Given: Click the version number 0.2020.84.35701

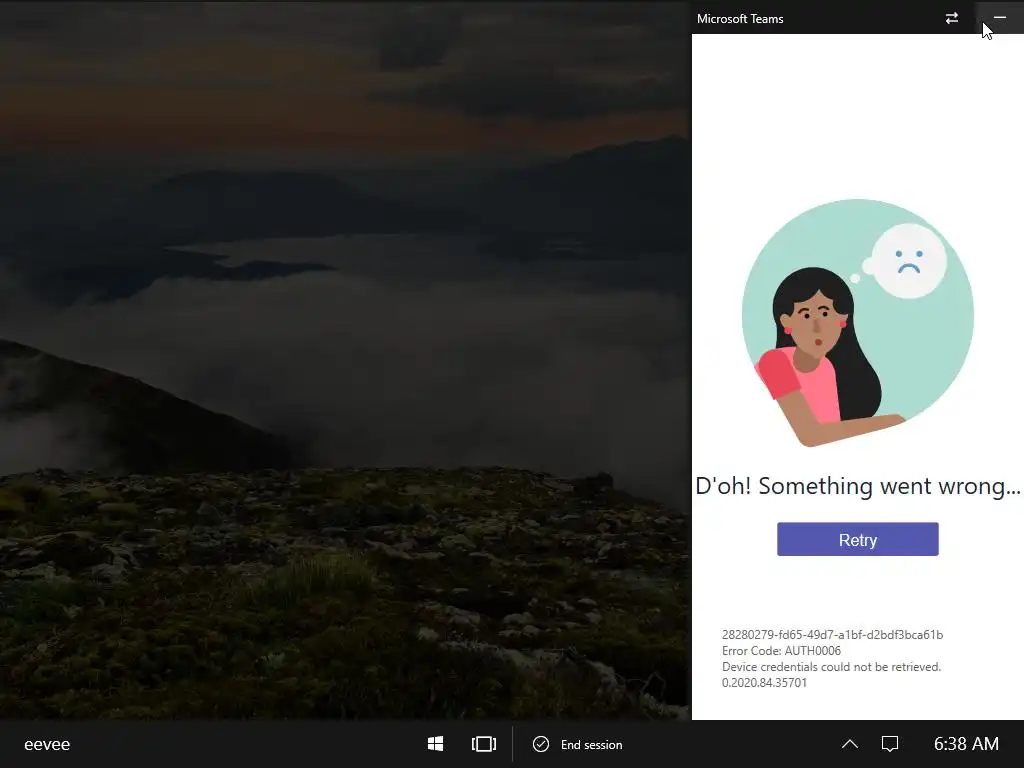Looking at the screenshot, I should pos(764,682).
